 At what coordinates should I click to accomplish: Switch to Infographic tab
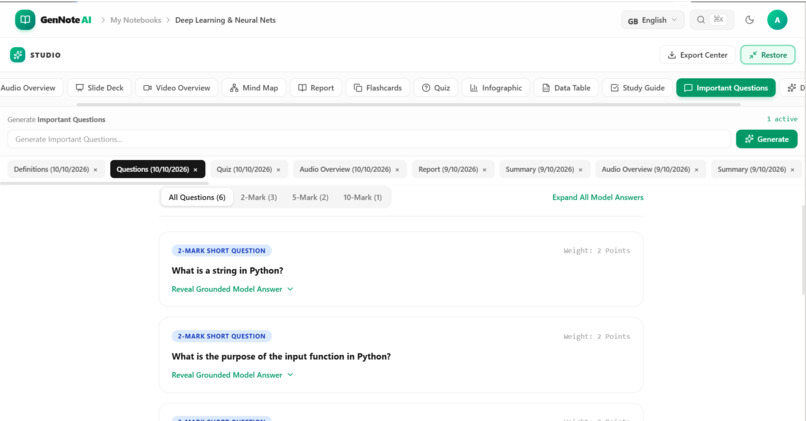(496, 88)
